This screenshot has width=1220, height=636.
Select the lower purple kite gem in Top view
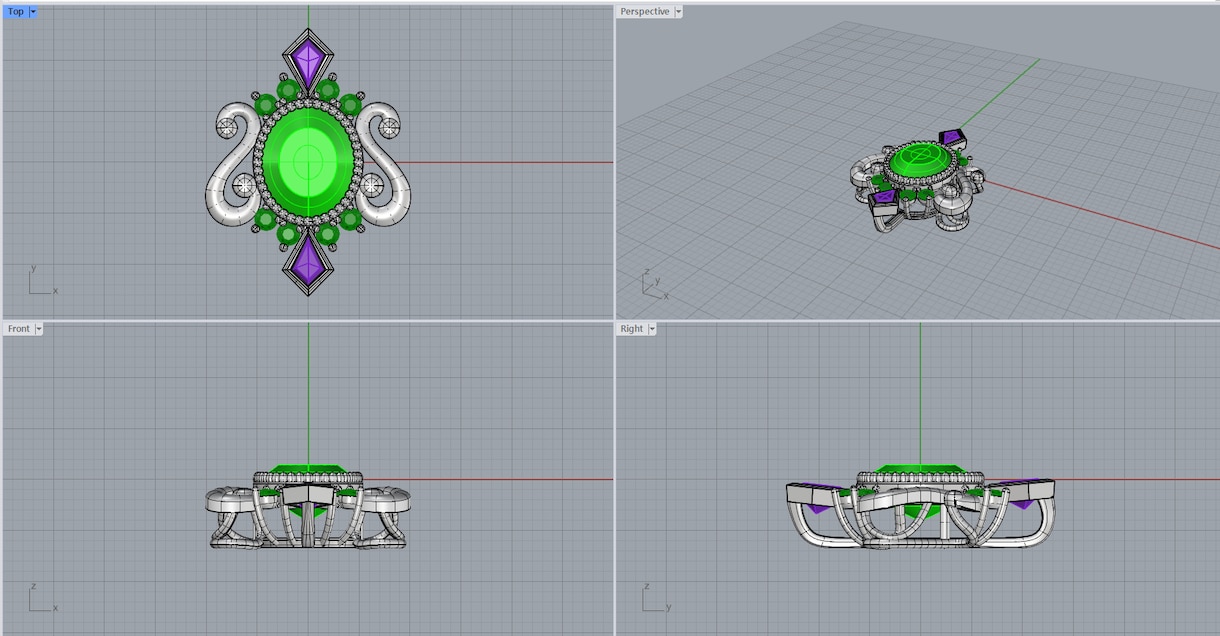pos(308,260)
